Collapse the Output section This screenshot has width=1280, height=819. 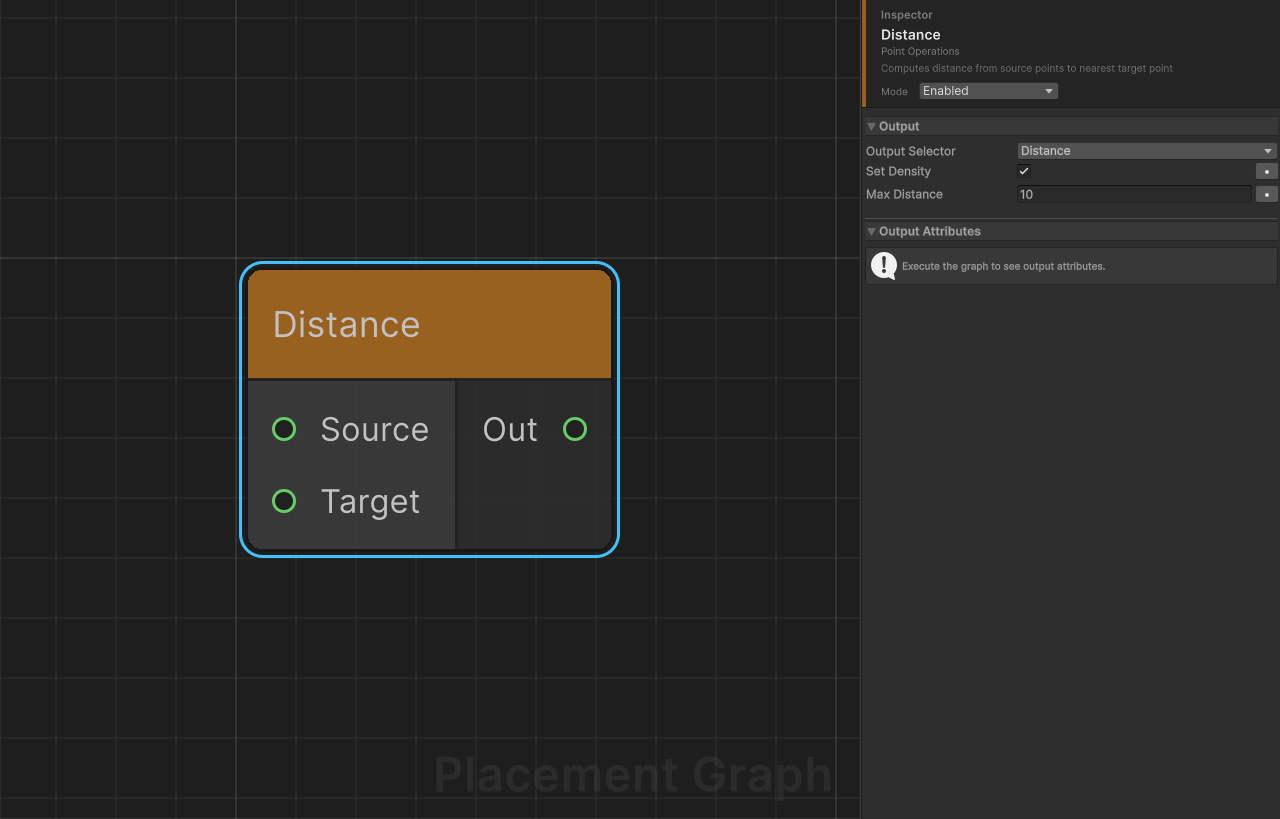[871, 126]
